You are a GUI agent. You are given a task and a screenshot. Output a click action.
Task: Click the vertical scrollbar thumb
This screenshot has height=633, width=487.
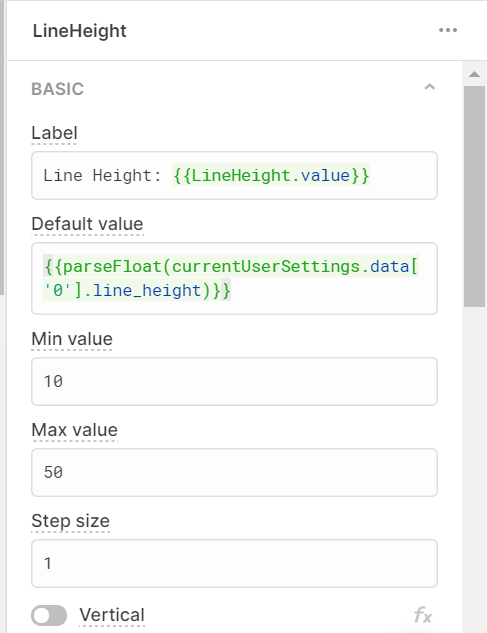[474, 196]
